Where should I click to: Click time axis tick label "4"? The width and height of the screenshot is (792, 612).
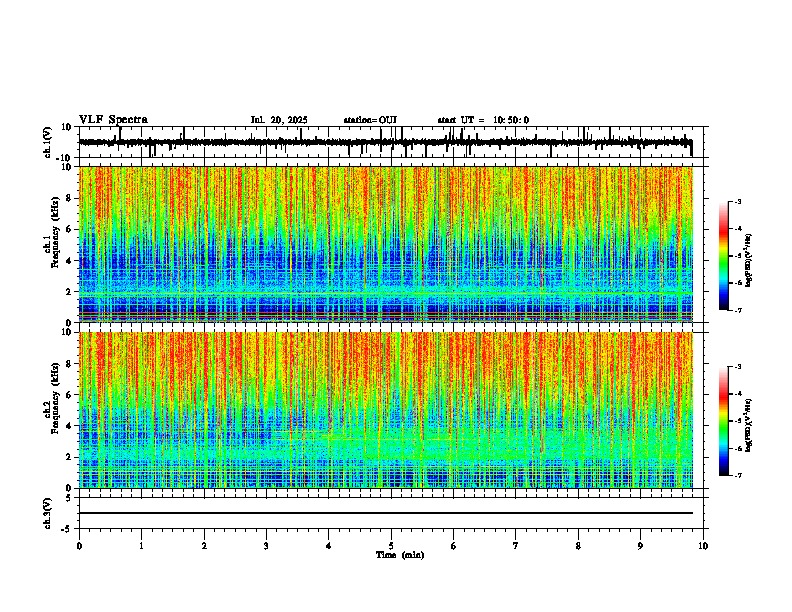click(329, 546)
